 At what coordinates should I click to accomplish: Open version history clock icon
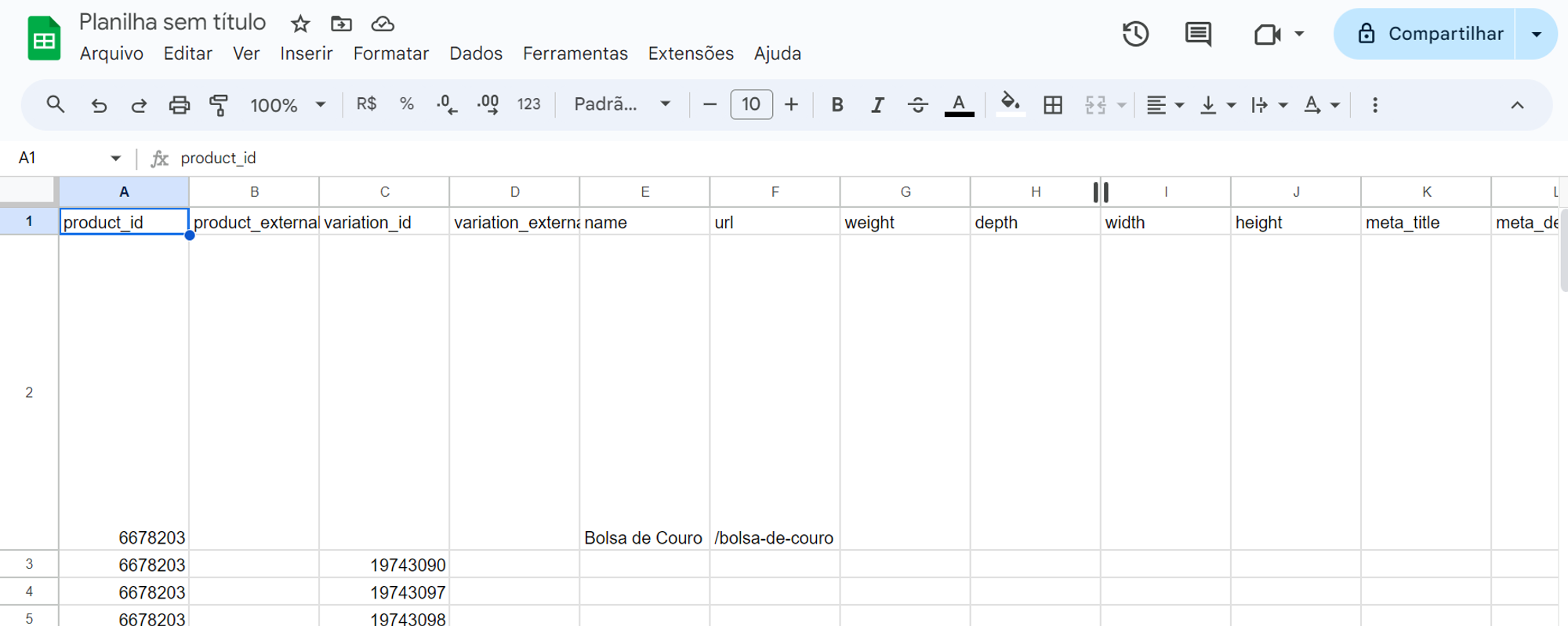click(1135, 34)
